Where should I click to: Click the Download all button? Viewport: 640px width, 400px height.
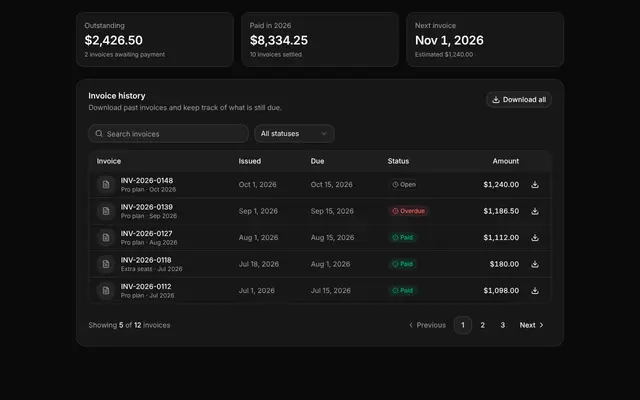click(x=519, y=100)
